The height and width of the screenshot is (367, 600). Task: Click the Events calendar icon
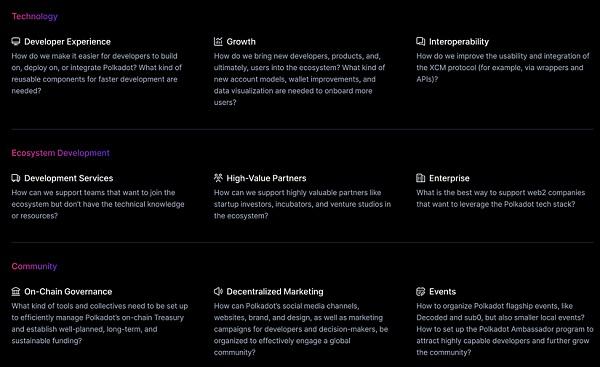coord(421,292)
